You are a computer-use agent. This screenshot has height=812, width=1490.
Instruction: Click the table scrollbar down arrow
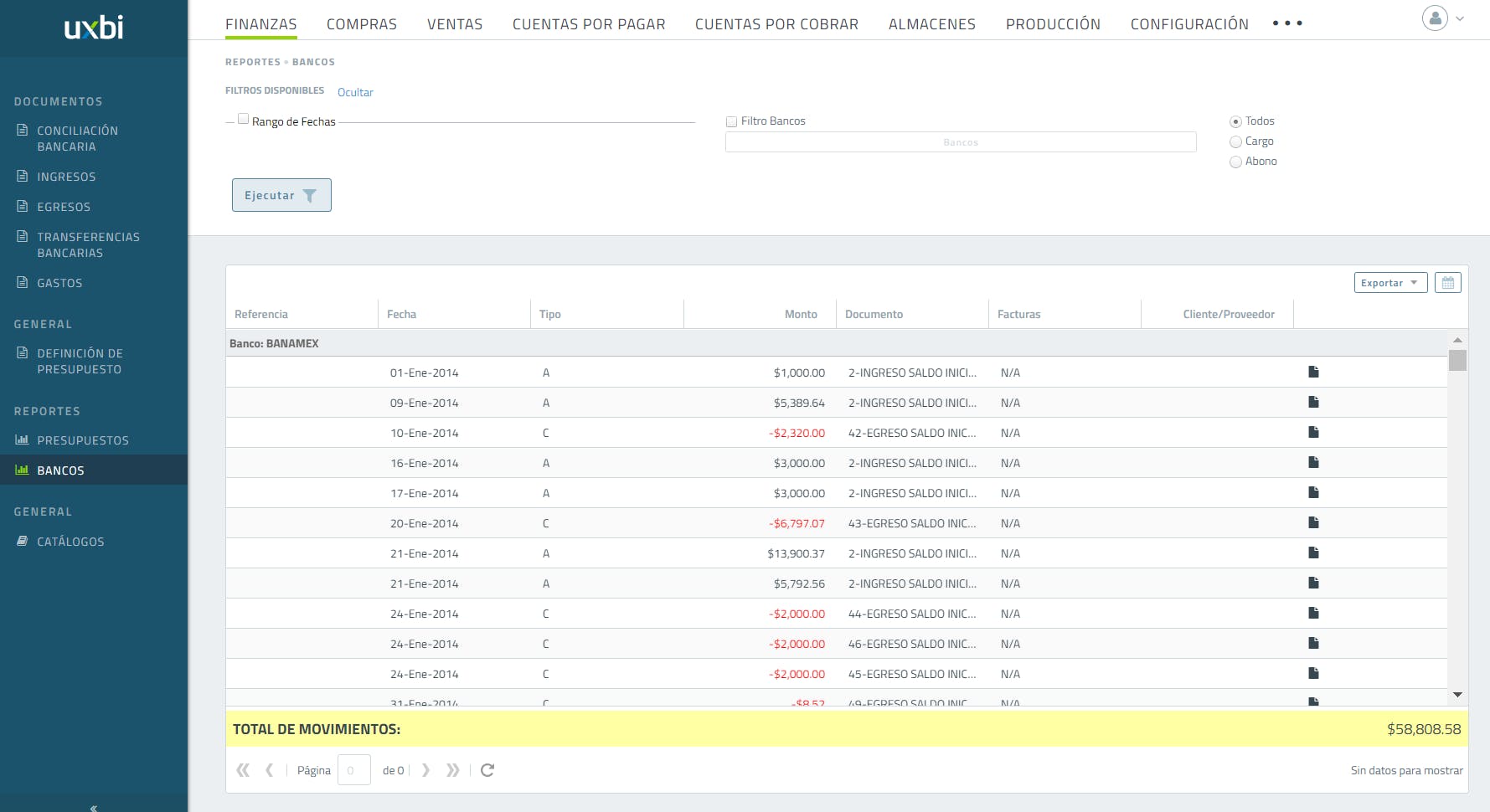[1457, 695]
